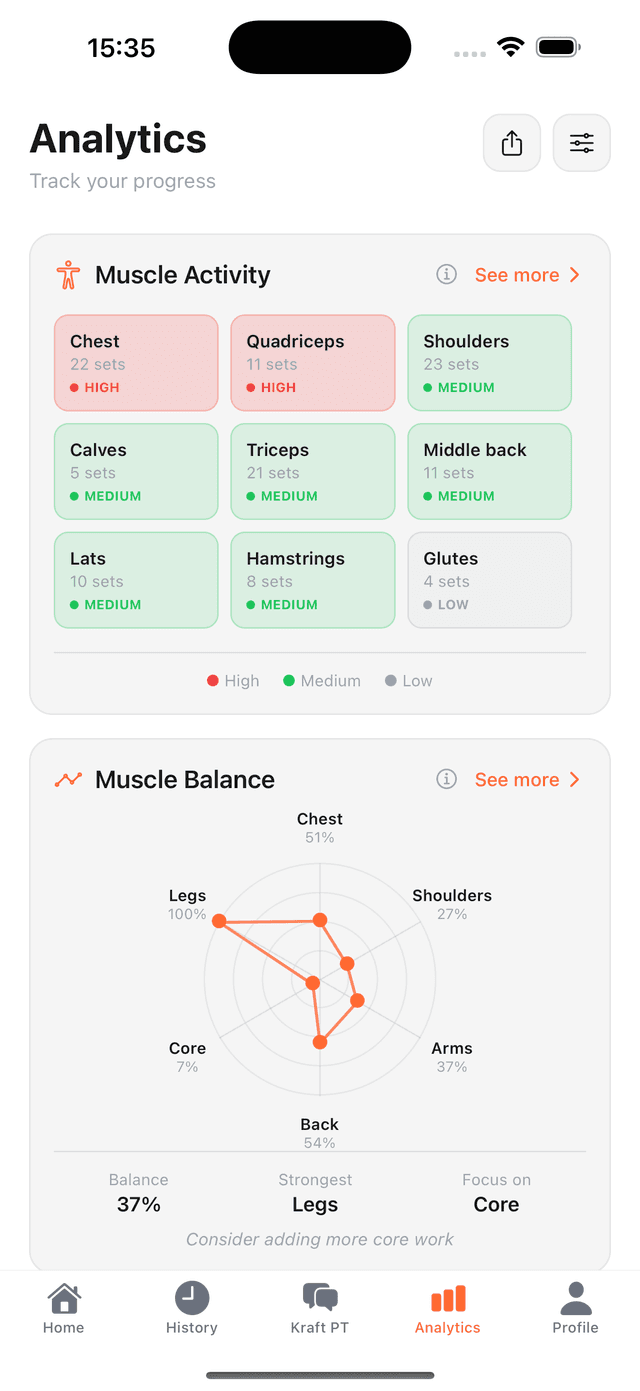This screenshot has height=1391, width=640.
Task: Switch to the Profile tab
Action: 575,1297
